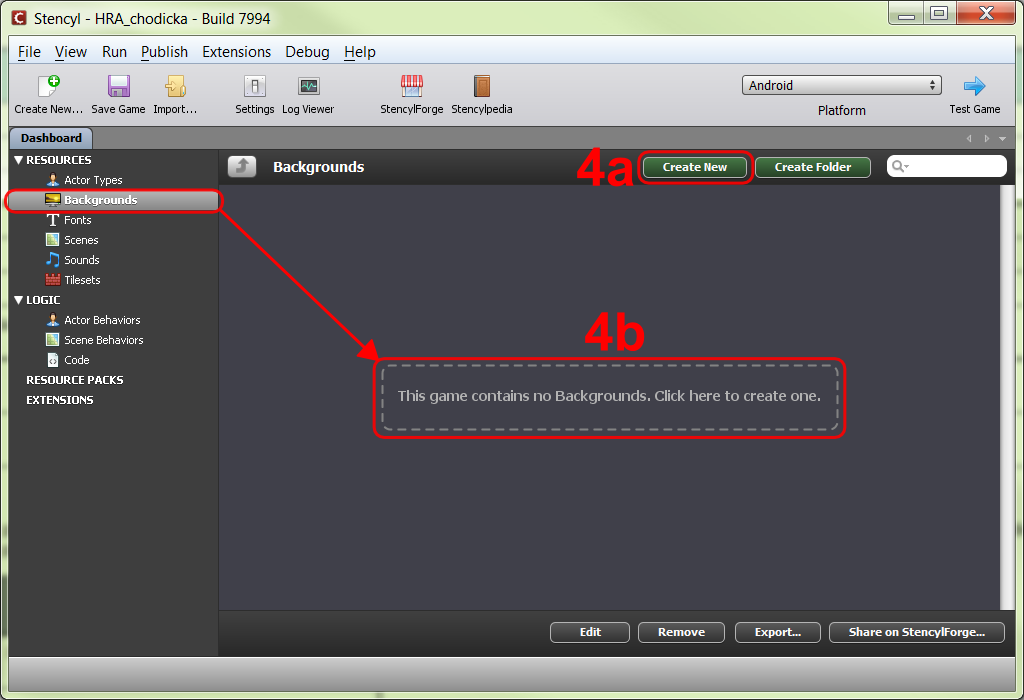The height and width of the screenshot is (700, 1024).
Task: Open the tab list dropdown arrow
Action: click(1002, 138)
